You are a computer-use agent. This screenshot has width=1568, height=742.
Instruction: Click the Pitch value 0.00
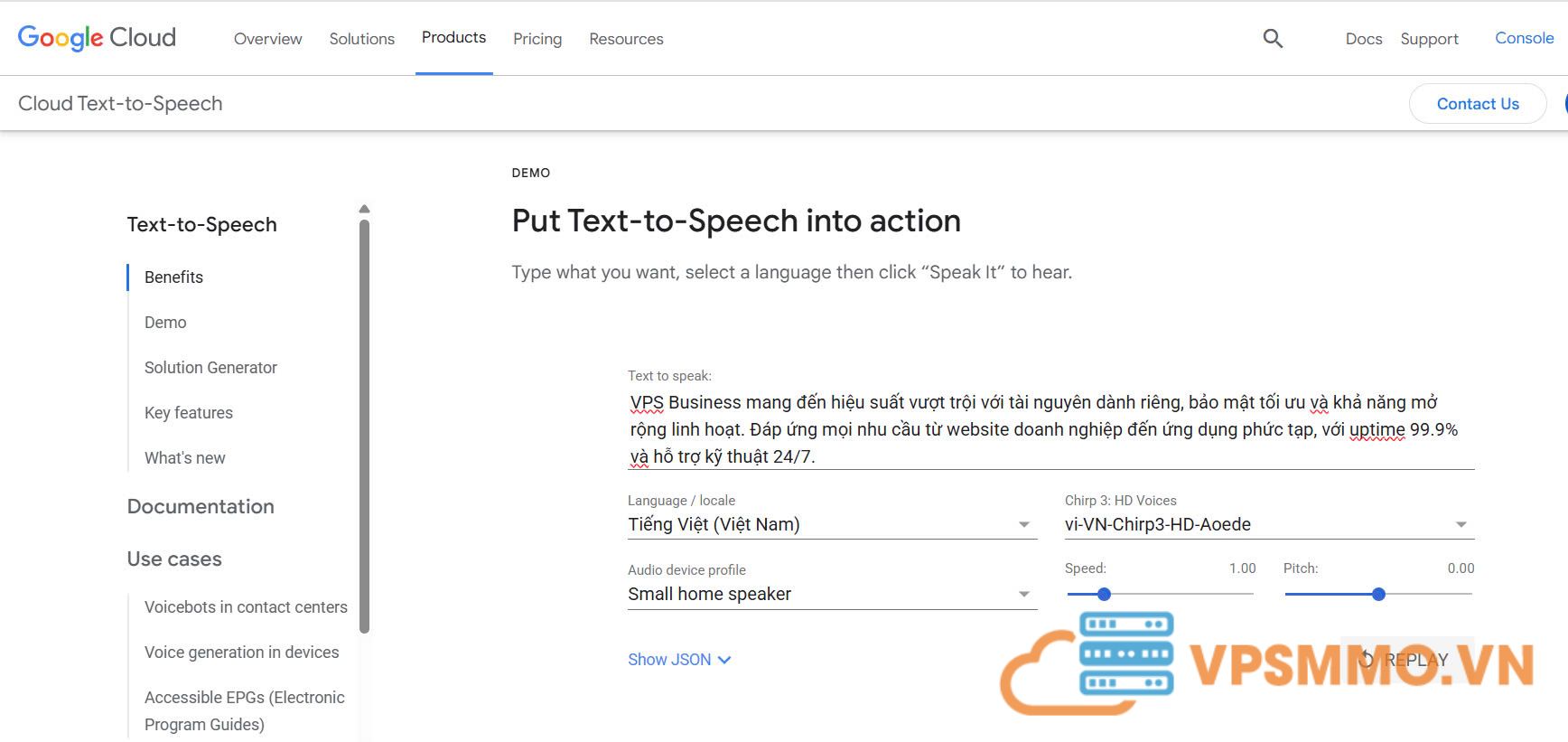[1461, 568]
